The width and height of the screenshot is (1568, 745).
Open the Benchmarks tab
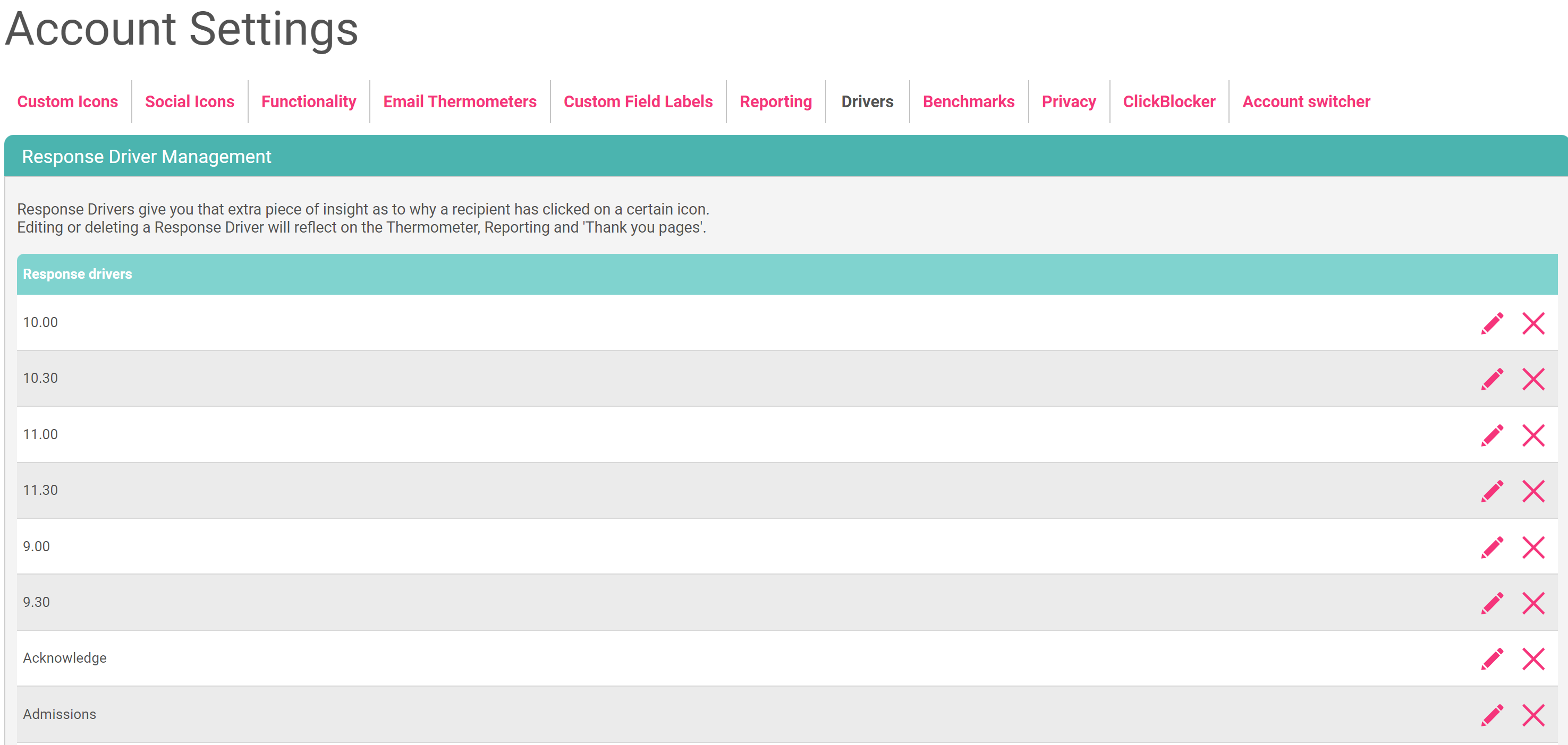pos(969,101)
